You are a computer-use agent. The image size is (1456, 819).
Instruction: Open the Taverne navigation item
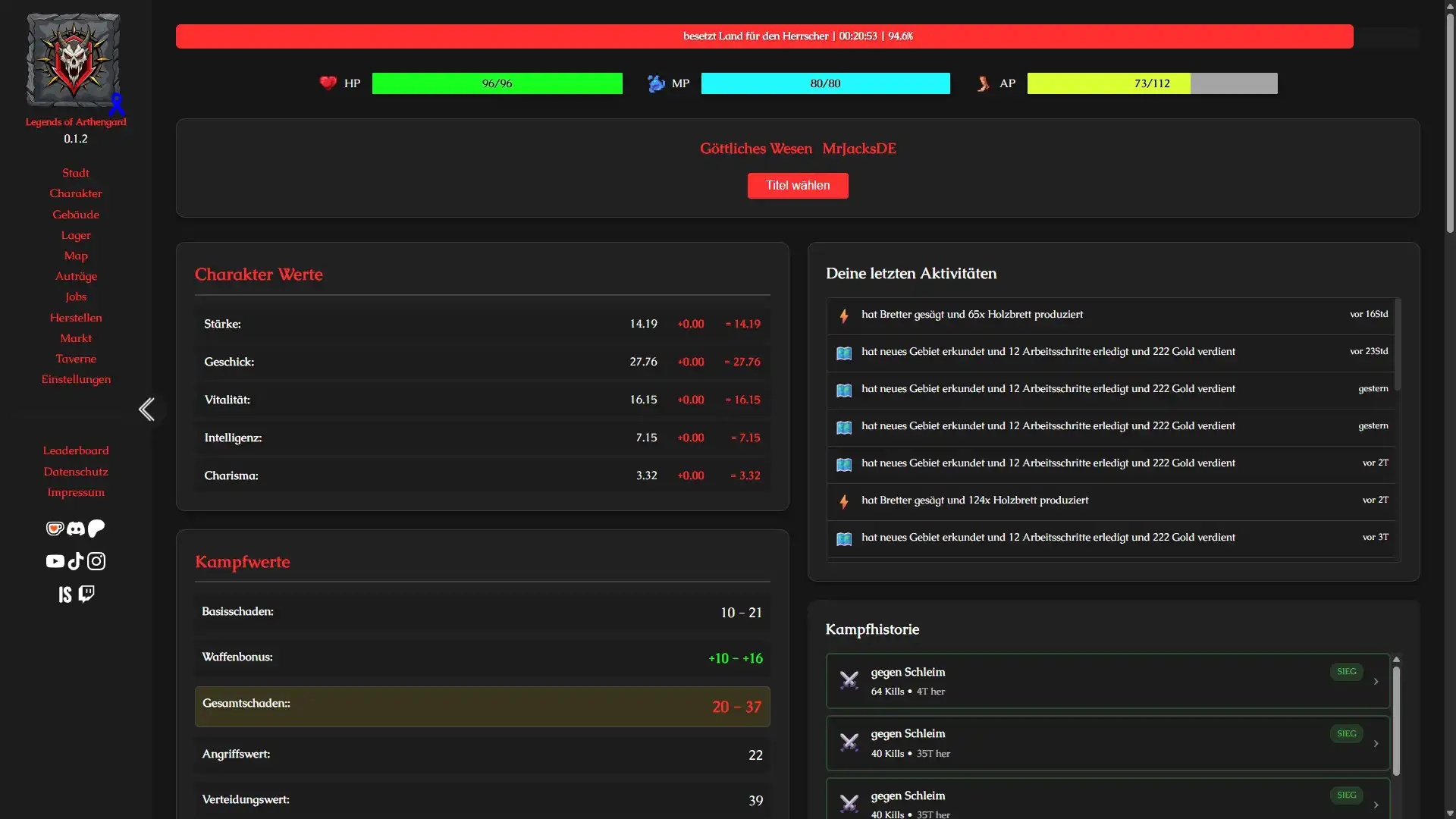click(76, 359)
